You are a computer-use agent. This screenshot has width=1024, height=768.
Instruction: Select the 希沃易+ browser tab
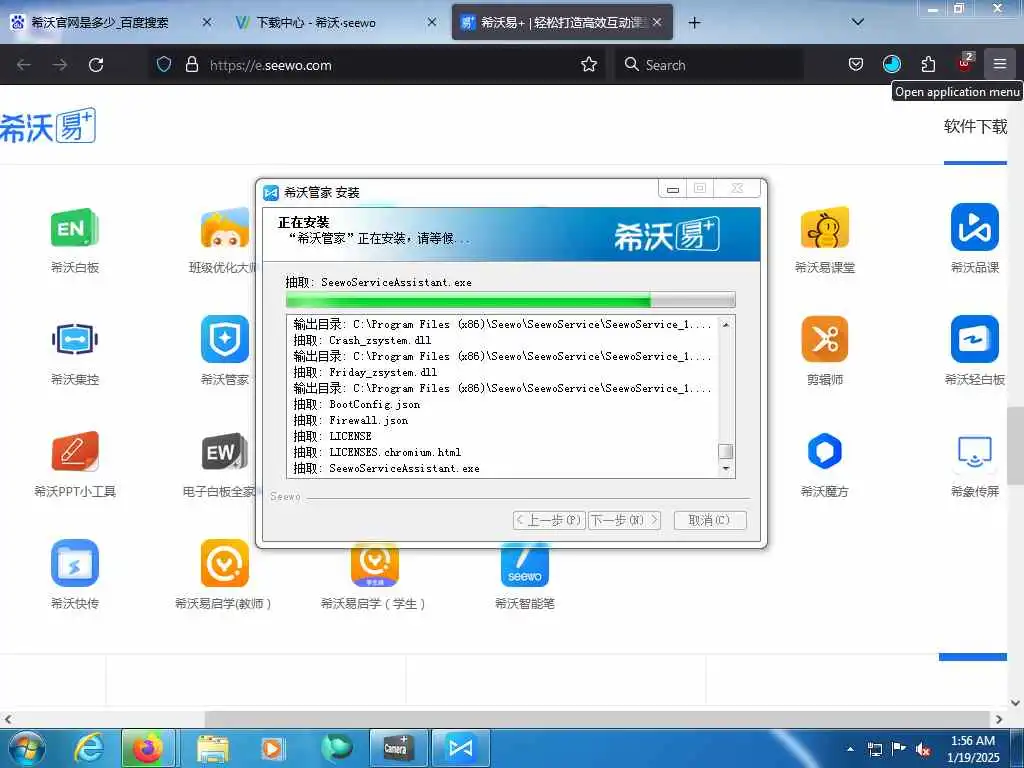pos(562,22)
